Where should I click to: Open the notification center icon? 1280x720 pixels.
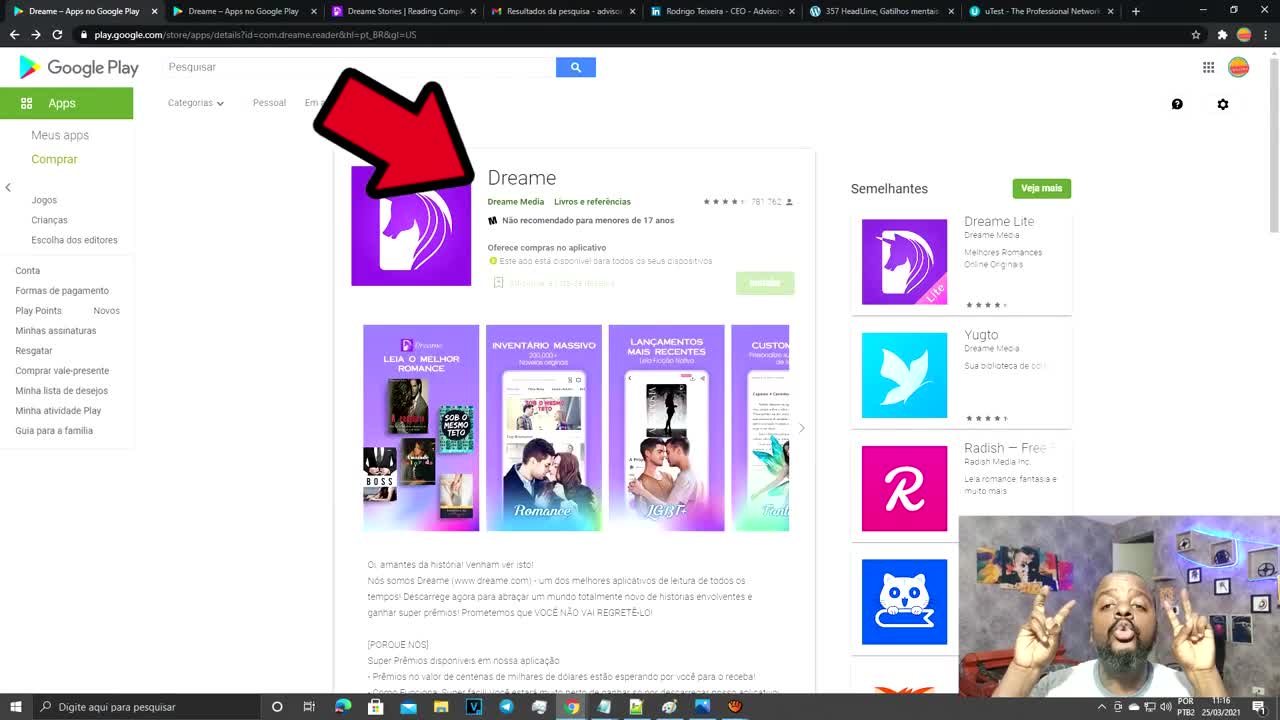click(1259, 707)
